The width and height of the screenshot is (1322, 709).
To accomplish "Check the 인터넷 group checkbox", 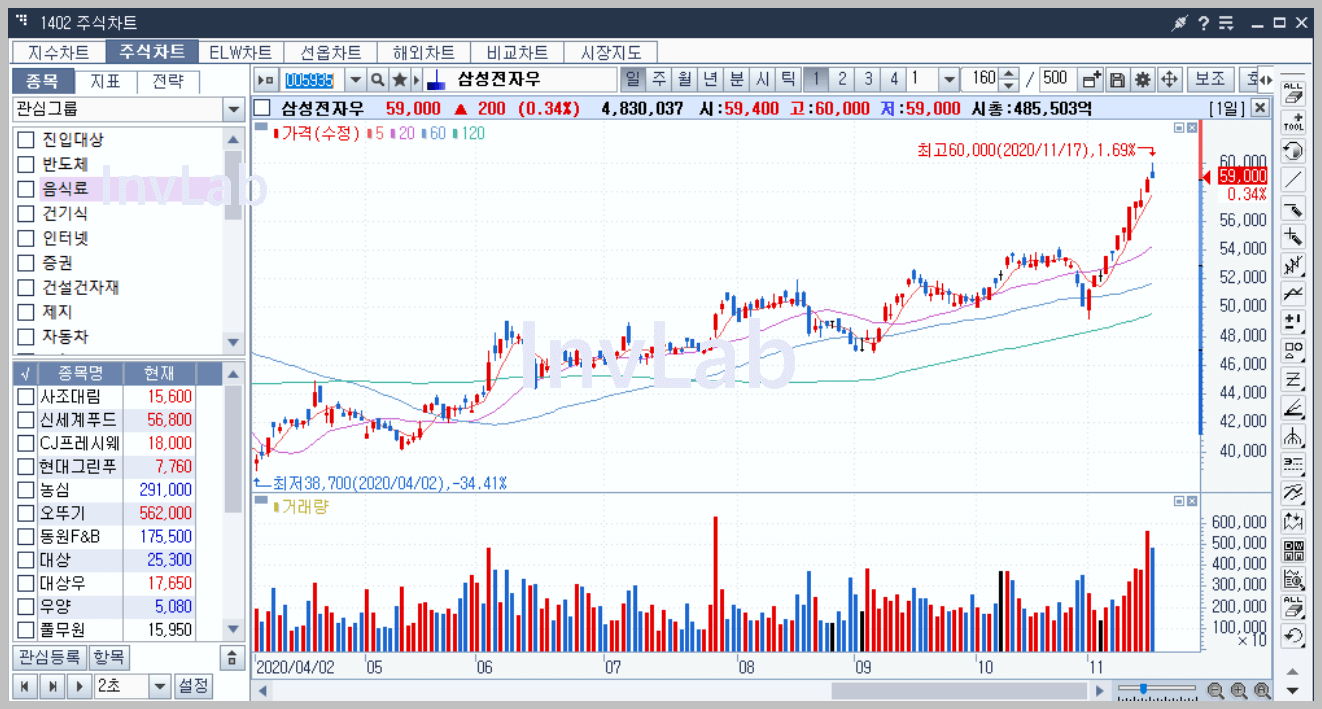I will tap(26, 238).
